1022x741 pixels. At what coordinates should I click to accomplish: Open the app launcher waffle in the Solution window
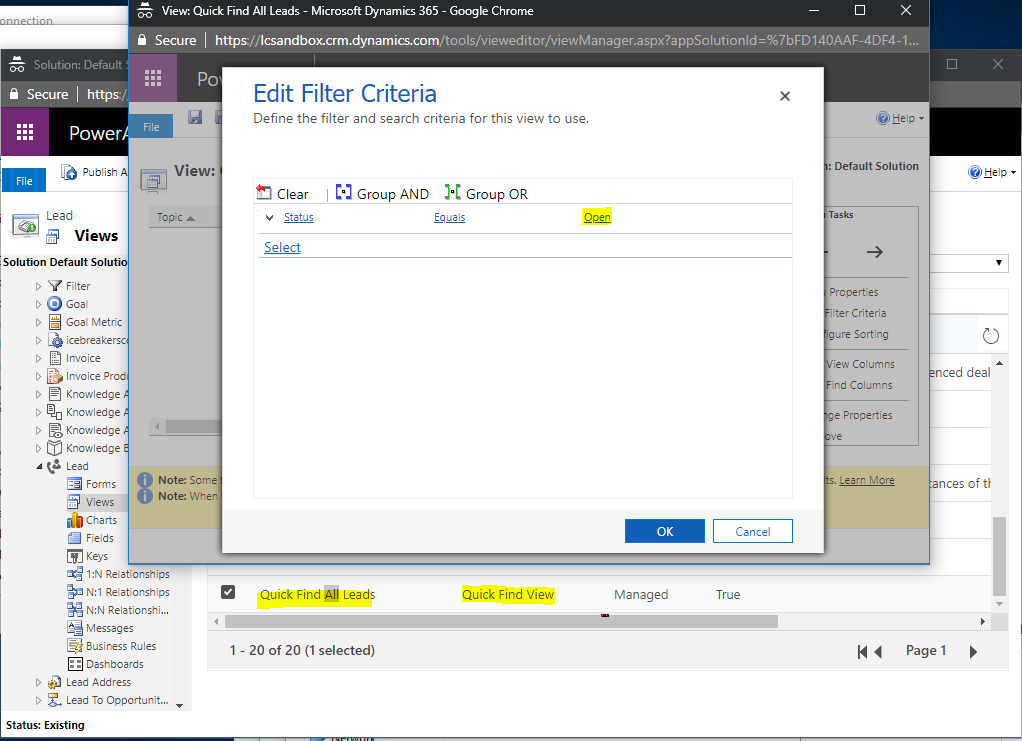25,132
